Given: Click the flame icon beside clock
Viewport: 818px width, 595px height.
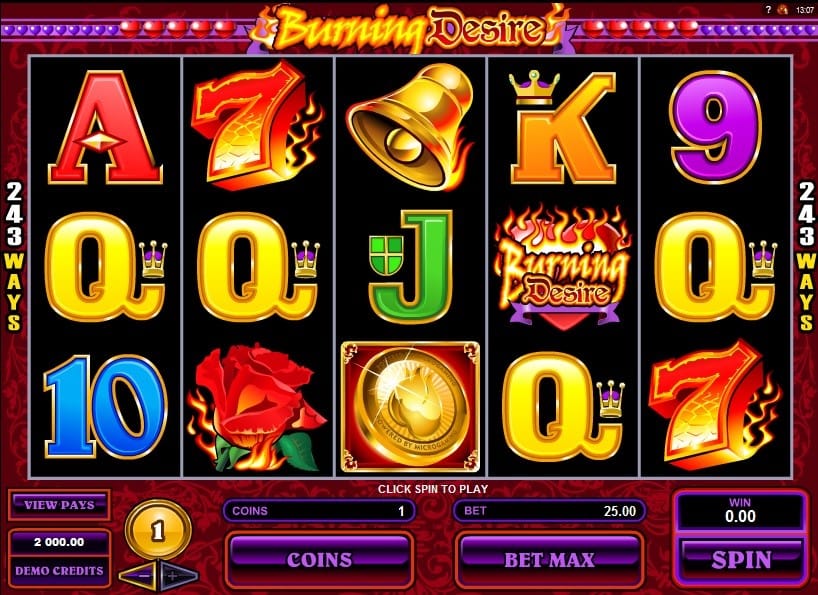Looking at the screenshot, I should coord(782,9).
